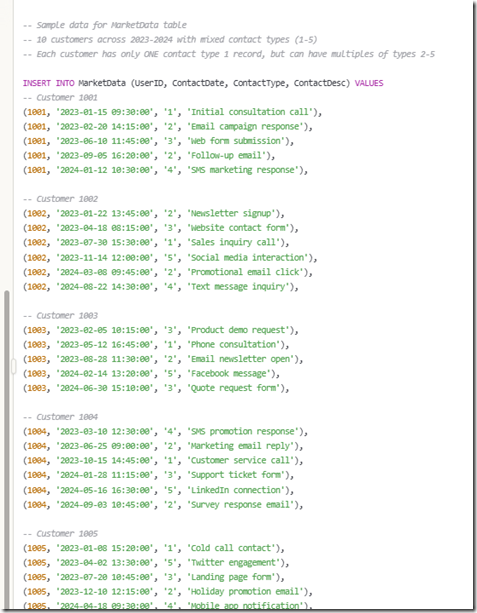Click the '-- Customer 1004' comment line
The image size is (477, 613).
click(60, 417)
